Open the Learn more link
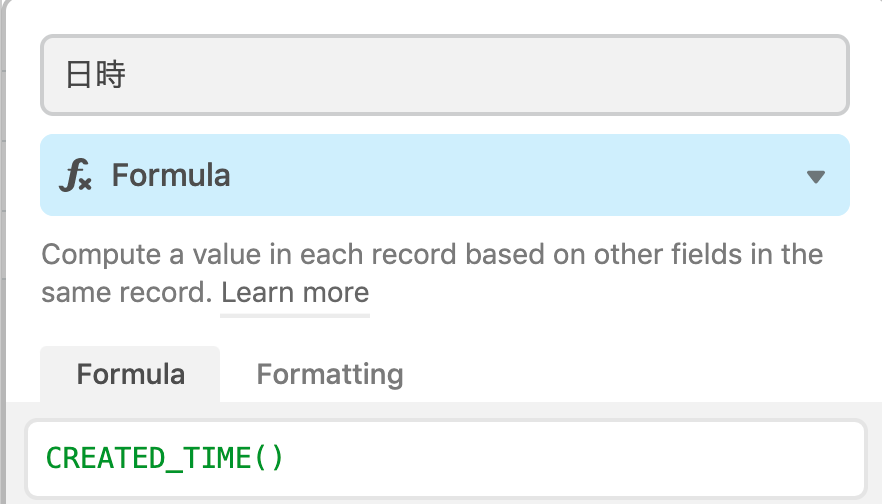 pos(295,293)
